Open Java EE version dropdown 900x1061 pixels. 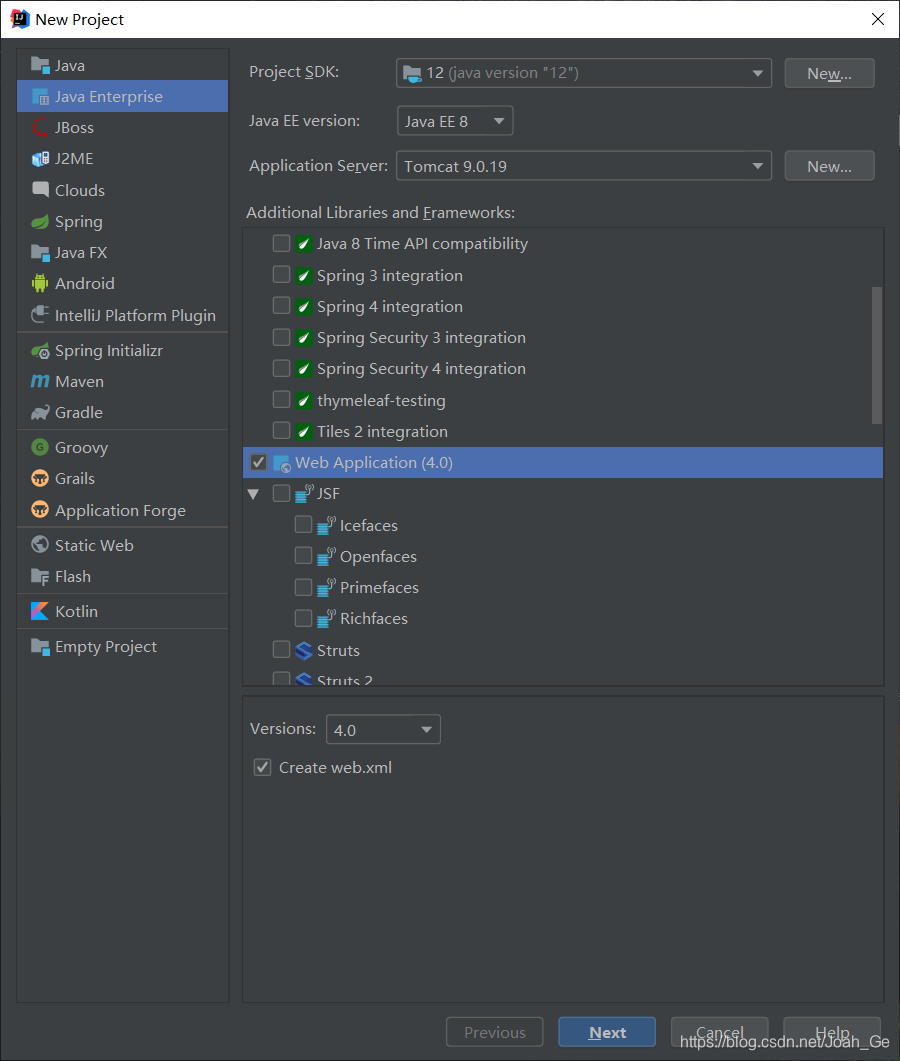point(455,121)
